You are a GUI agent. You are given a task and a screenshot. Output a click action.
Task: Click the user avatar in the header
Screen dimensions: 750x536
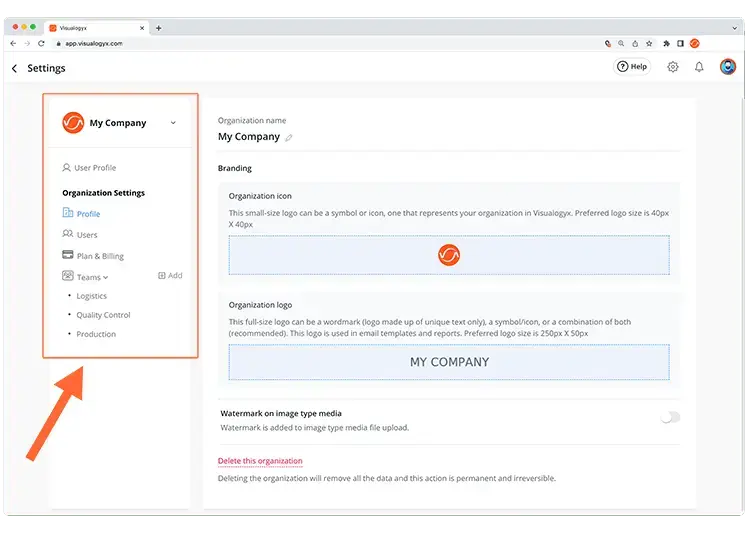728,67
